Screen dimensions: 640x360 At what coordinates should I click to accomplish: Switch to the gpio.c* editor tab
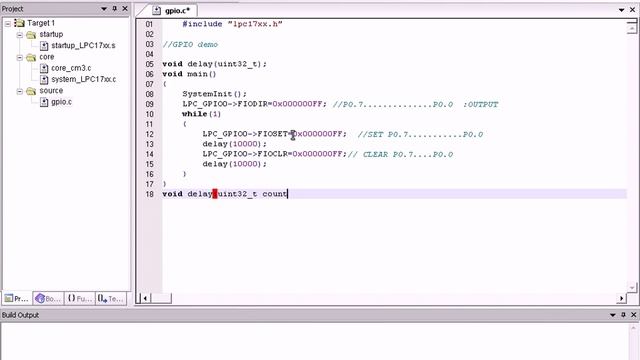click(x=172, y=11)
